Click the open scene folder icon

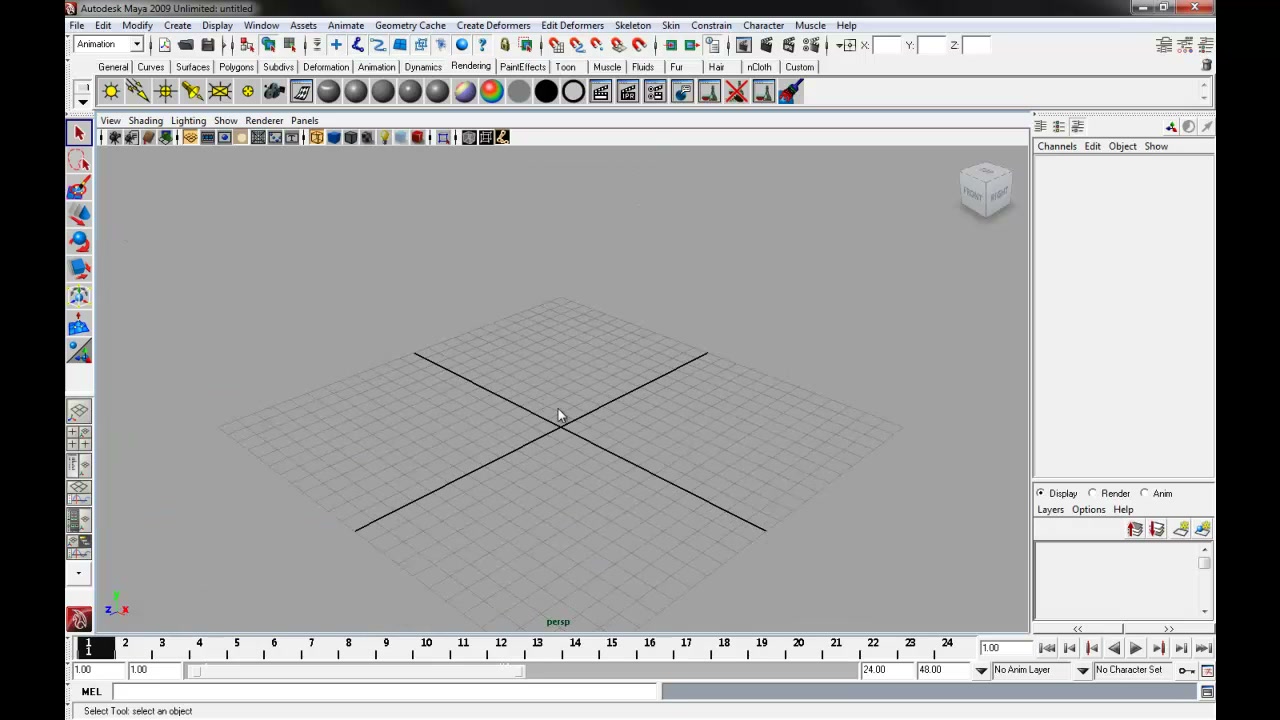pos(186,45)
